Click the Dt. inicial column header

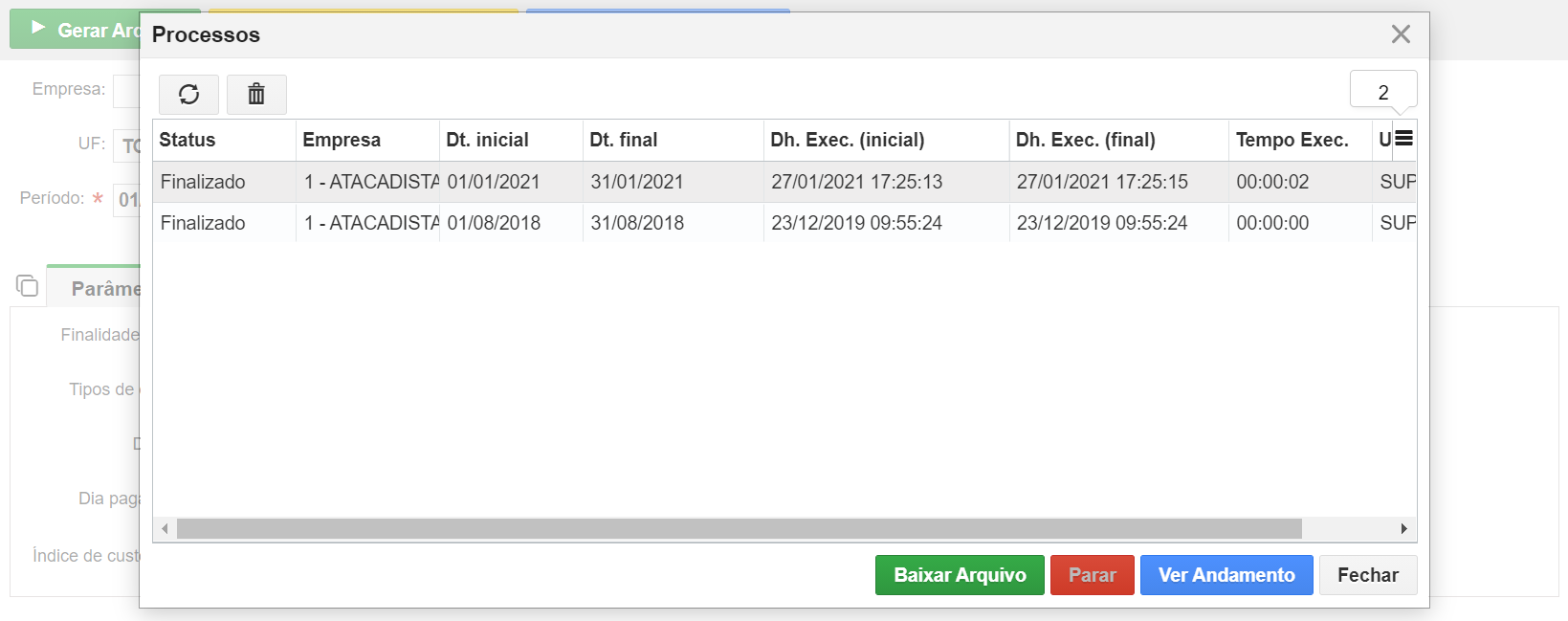click(510, 140)
